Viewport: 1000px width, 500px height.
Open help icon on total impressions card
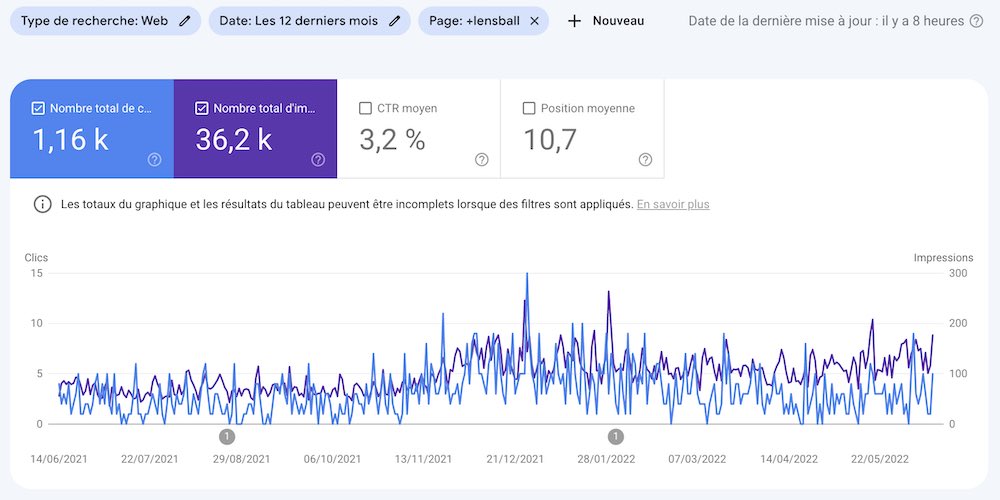[318, 159]
